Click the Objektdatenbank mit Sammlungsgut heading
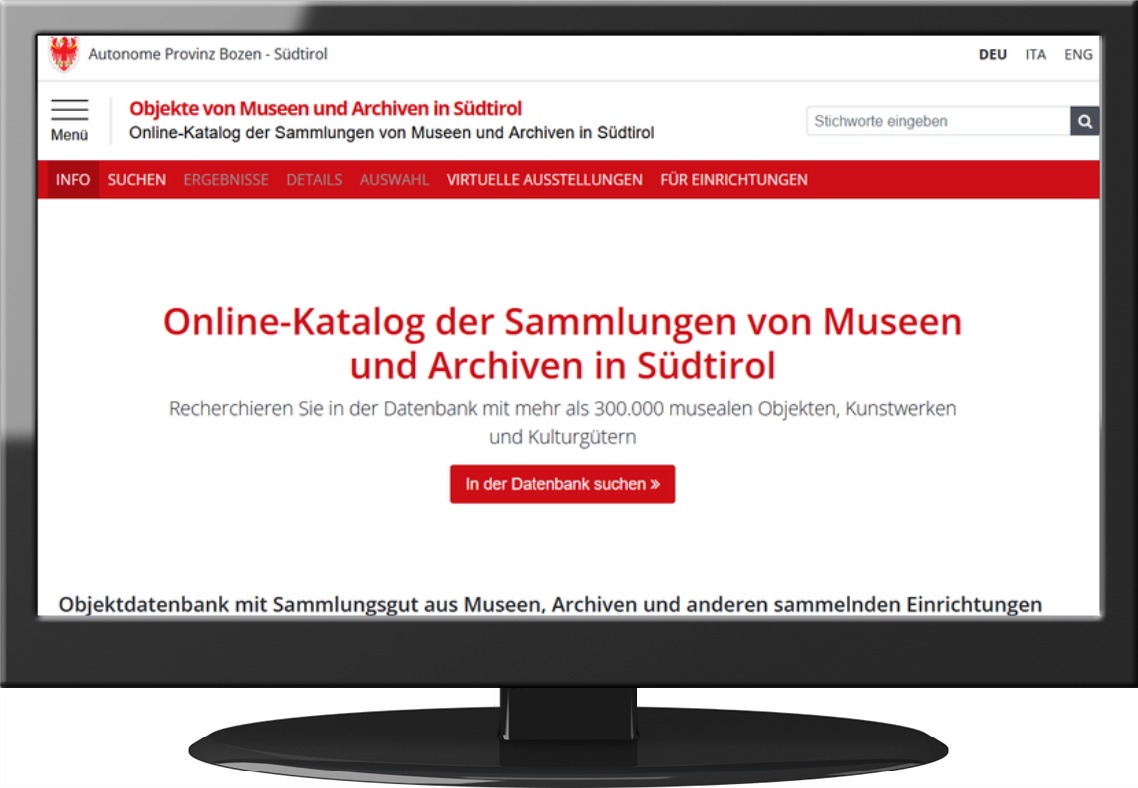The image size is (1138, 788). point(550,604)
